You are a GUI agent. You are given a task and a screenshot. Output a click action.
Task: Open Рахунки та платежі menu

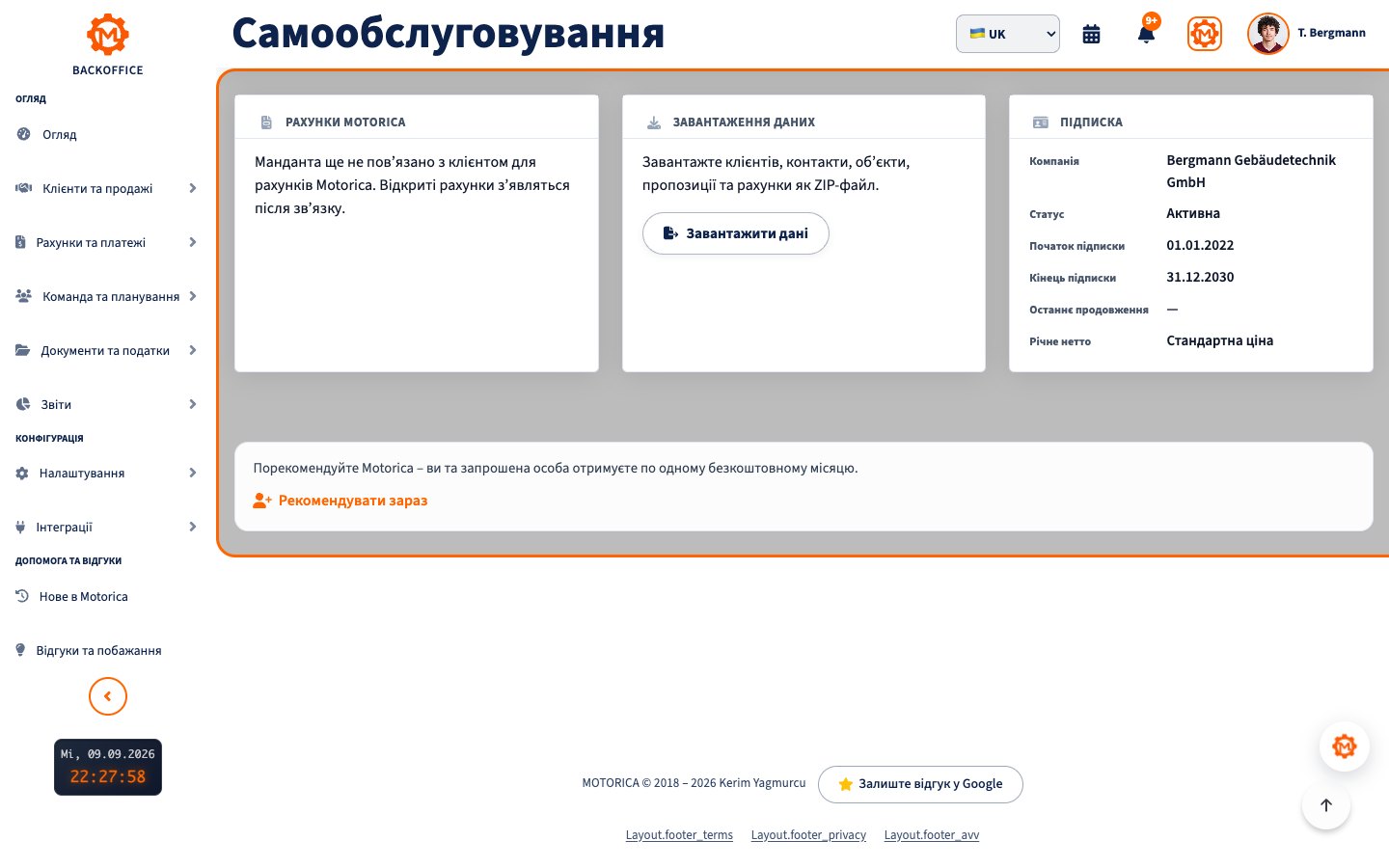(x=91, y=242)
